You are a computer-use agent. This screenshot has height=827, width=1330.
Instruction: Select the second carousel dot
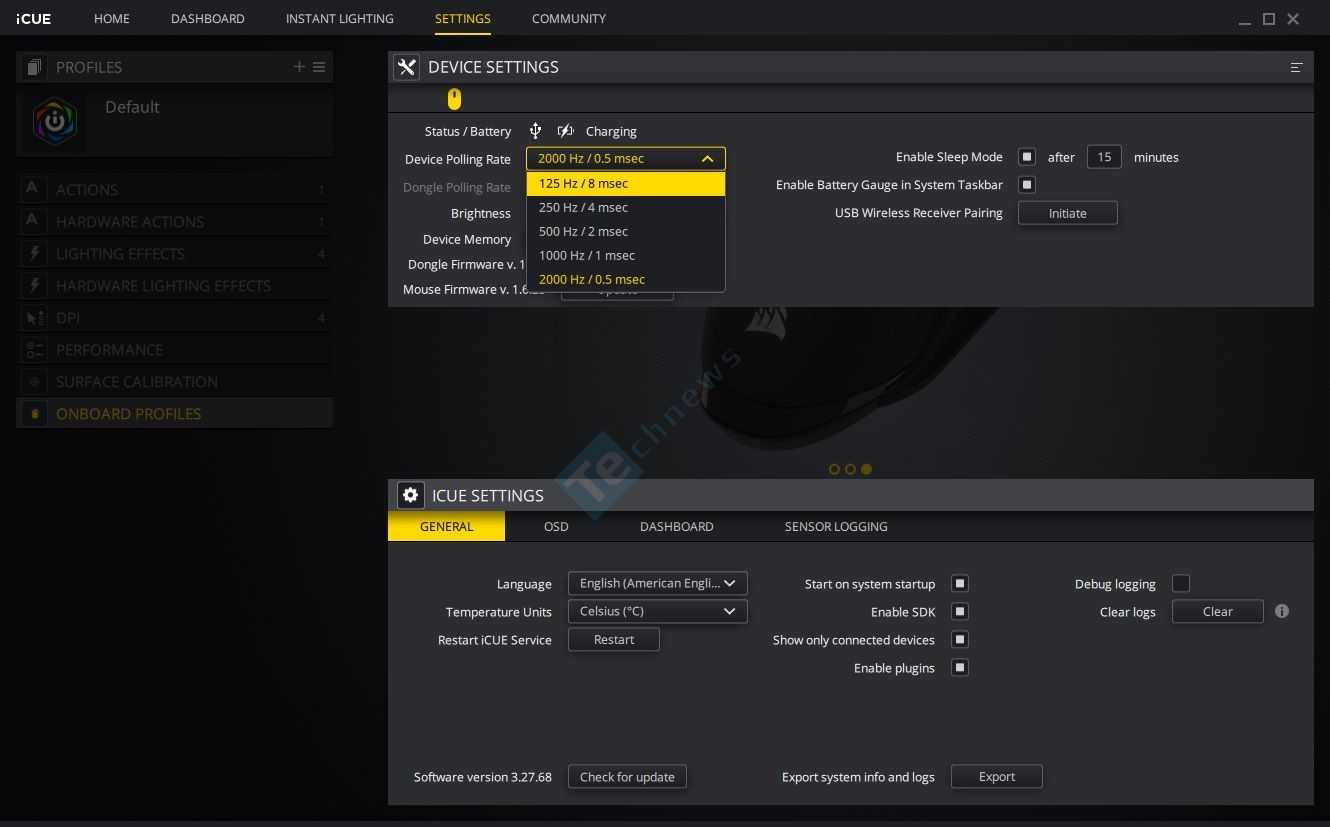coord(850,469)
